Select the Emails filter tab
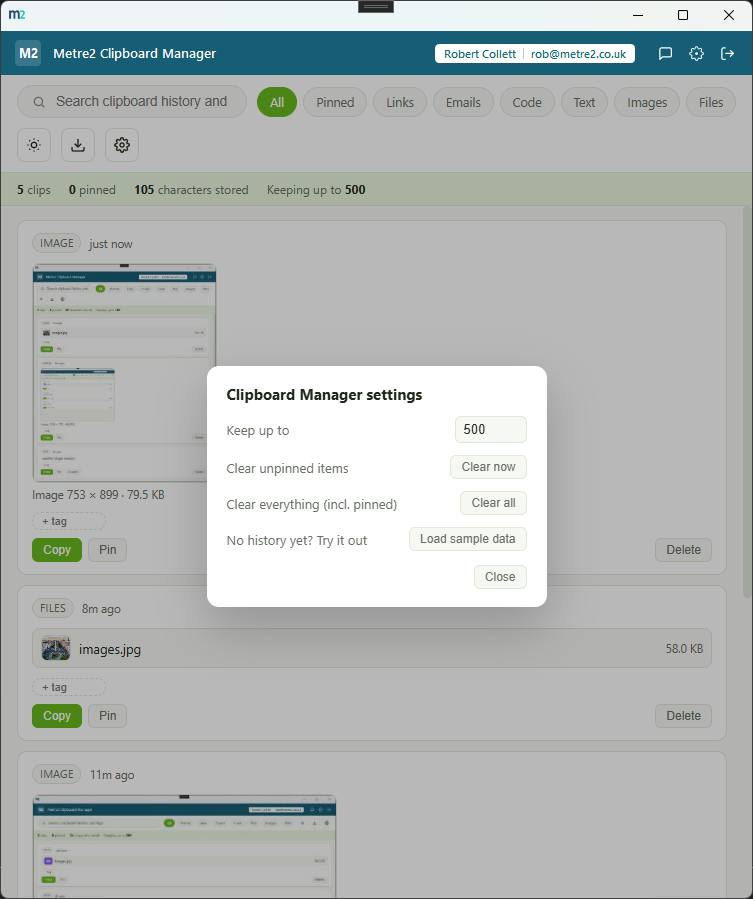This screenshot has width=753, height=899. click(463, 102)
